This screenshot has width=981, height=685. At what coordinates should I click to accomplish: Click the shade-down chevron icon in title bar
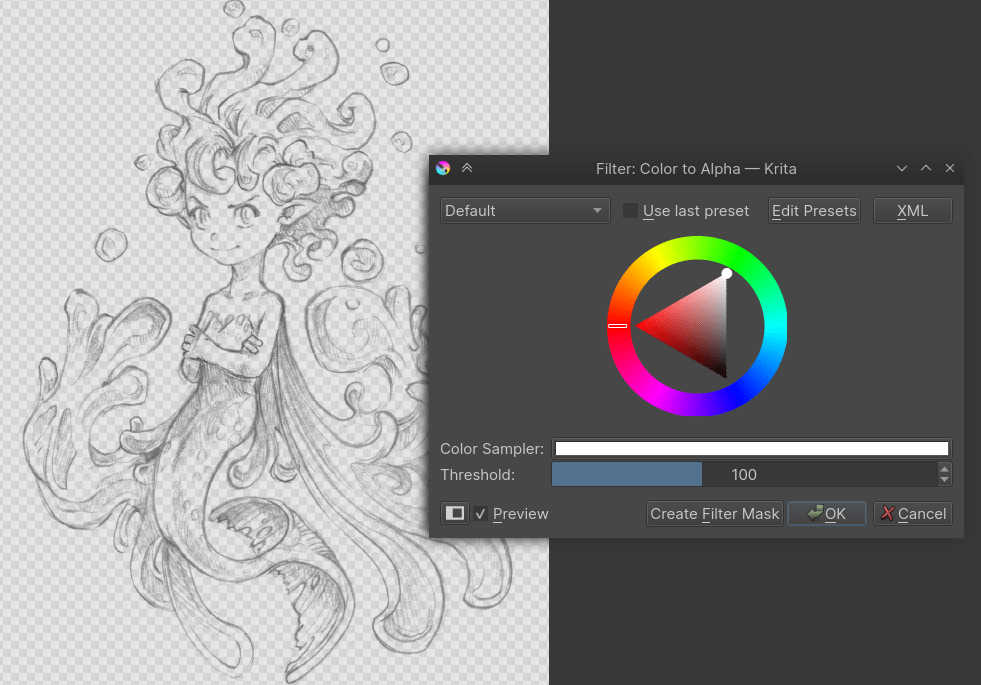(x=901, y=168)
